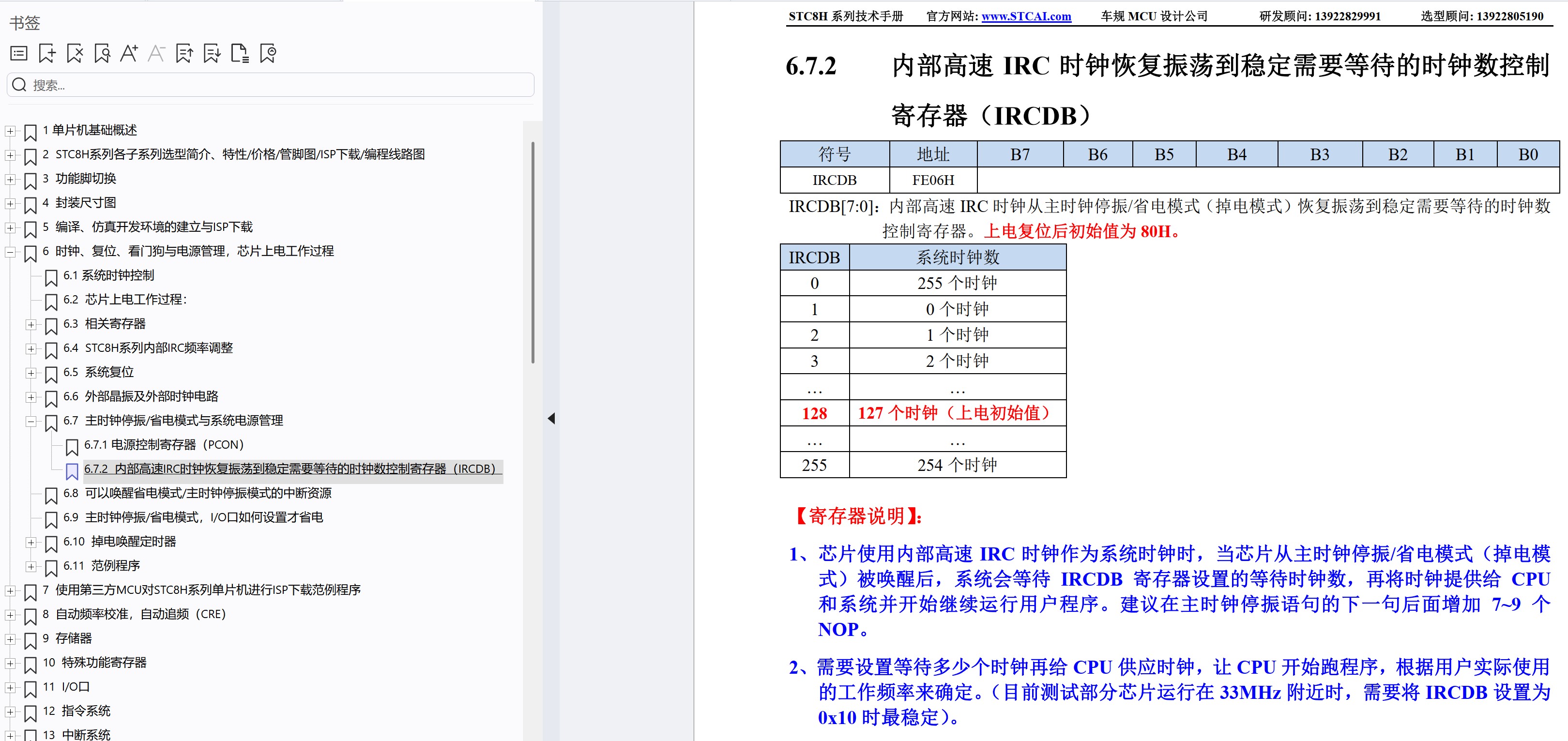Expand chapter 5 编译、仿真开发环境
Viewport: 1568px width, 741px height.
click(10, 227)
